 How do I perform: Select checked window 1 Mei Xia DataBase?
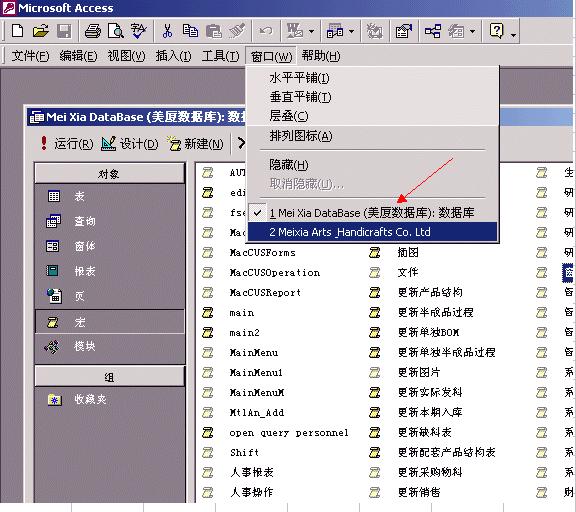(x=373, y=213)
